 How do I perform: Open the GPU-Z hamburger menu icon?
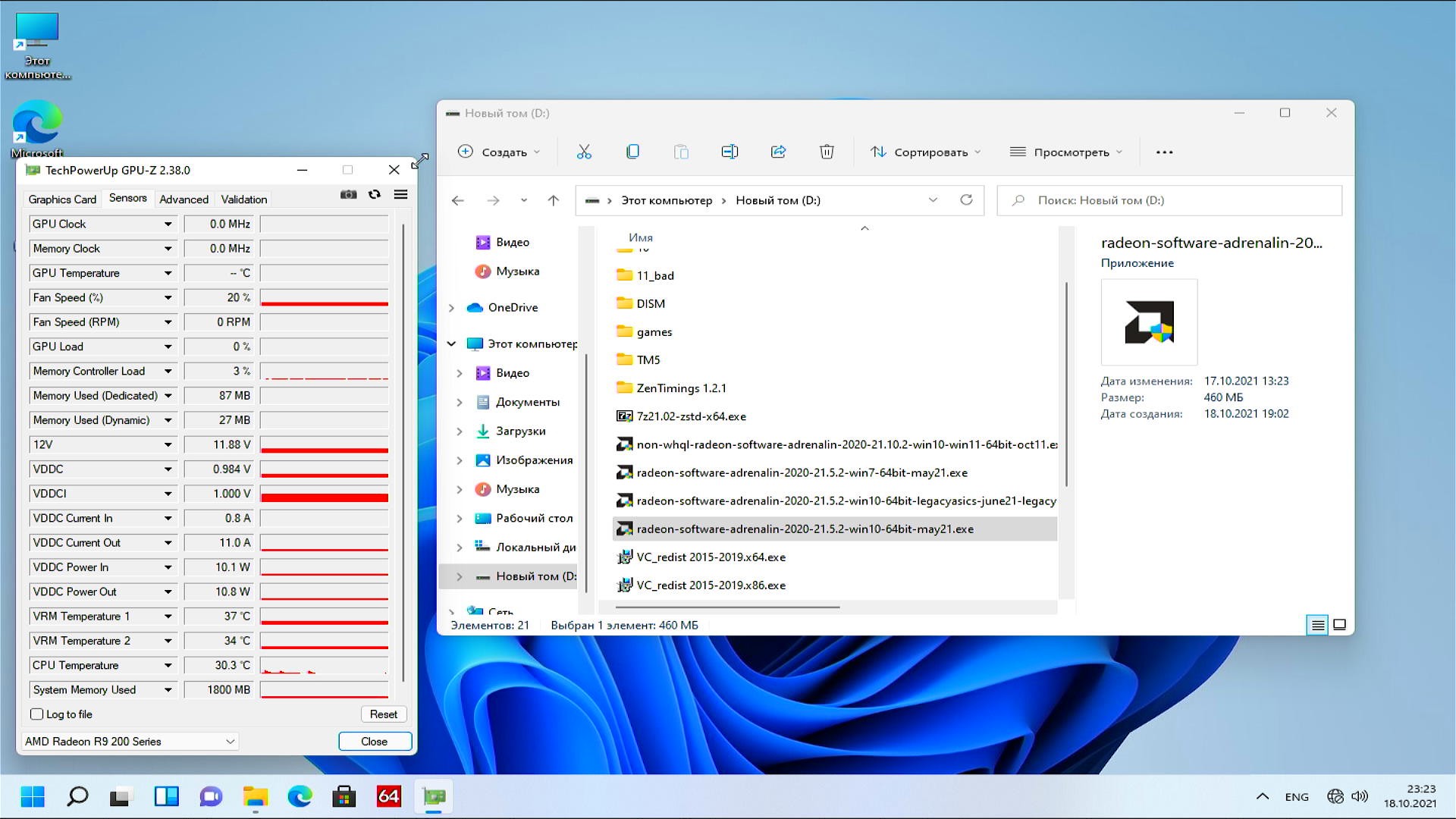[x=400, y=195]
